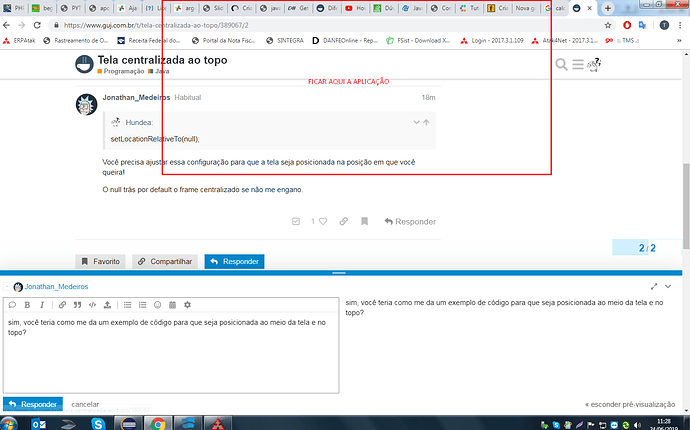This screenshot has width=690, height=430.
Task: Open emoji picker in editor toolbar
Action: [x=158, y=305]
